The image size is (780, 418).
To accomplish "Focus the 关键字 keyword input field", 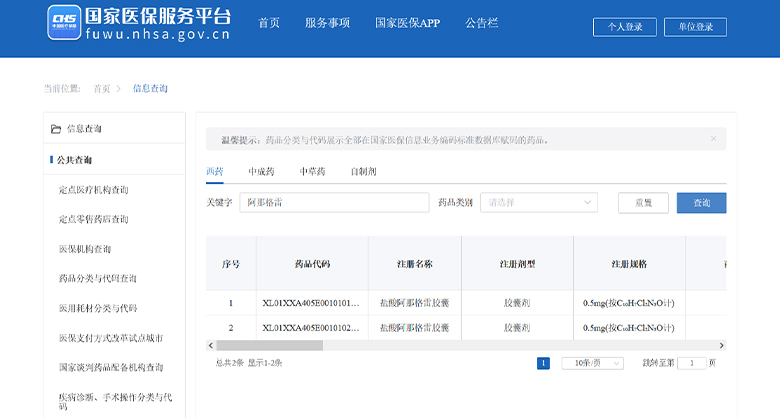I will [334, 203].
